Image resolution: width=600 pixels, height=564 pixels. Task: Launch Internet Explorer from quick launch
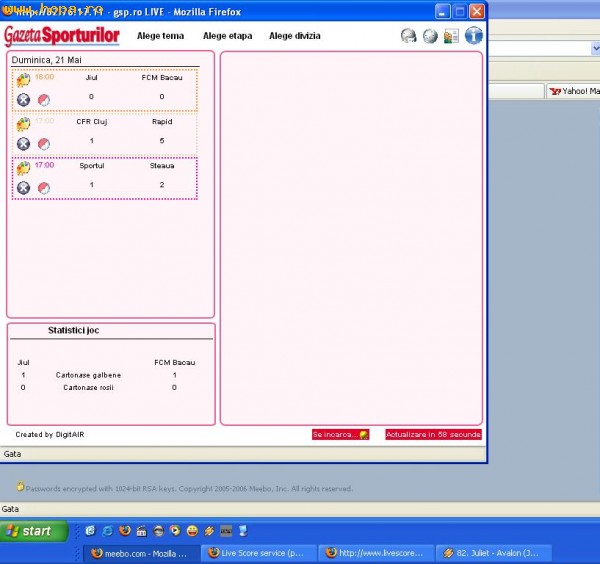[108, 531]
